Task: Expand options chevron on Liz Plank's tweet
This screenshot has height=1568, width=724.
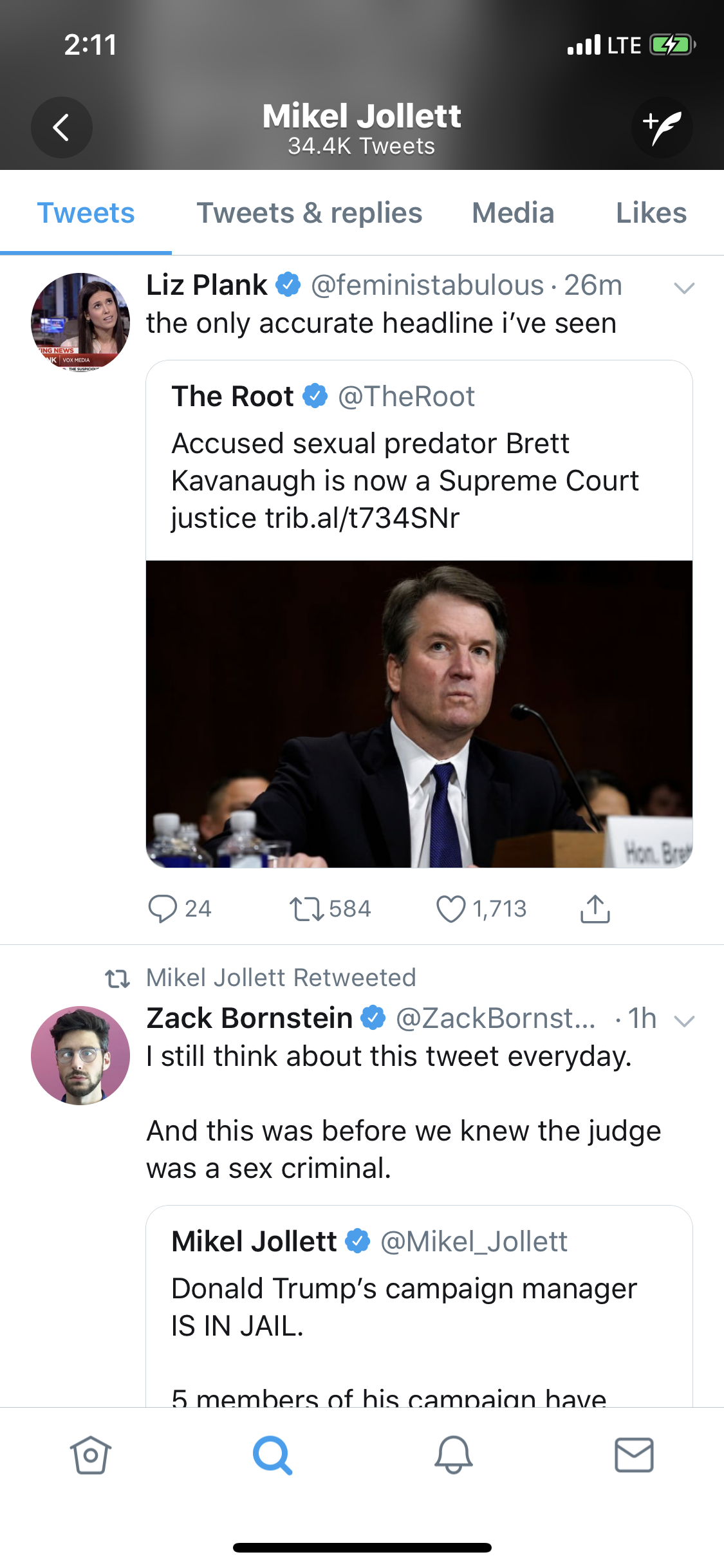Action: (684, 288)
